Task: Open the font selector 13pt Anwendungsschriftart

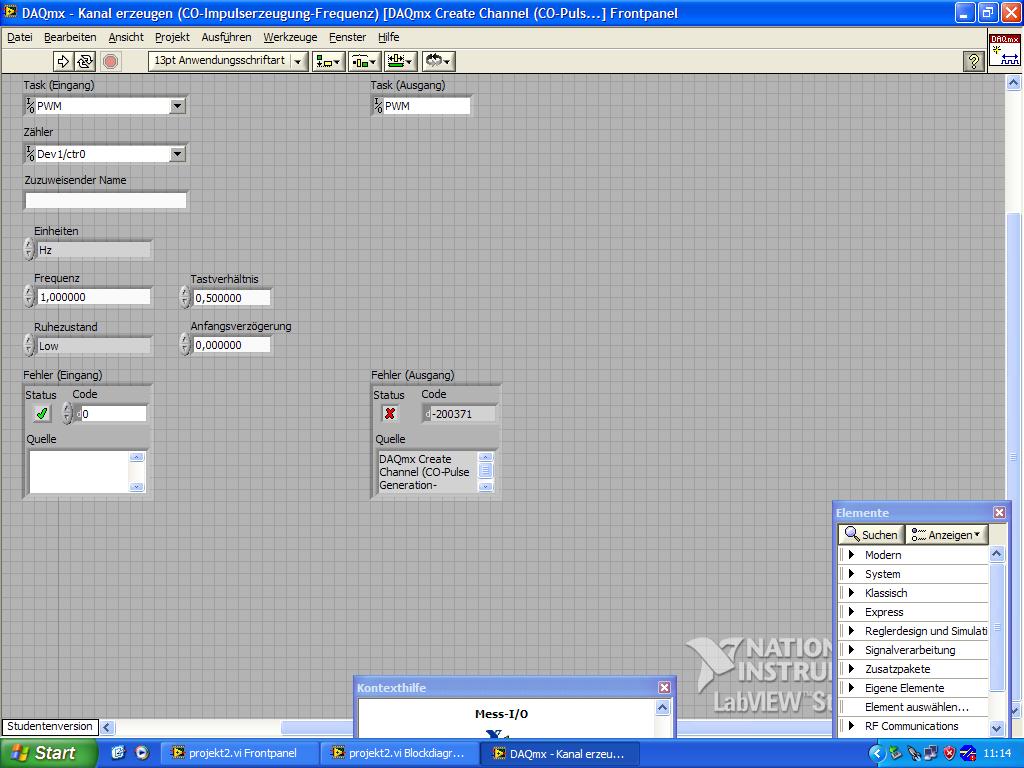Action: click(228, 61)
